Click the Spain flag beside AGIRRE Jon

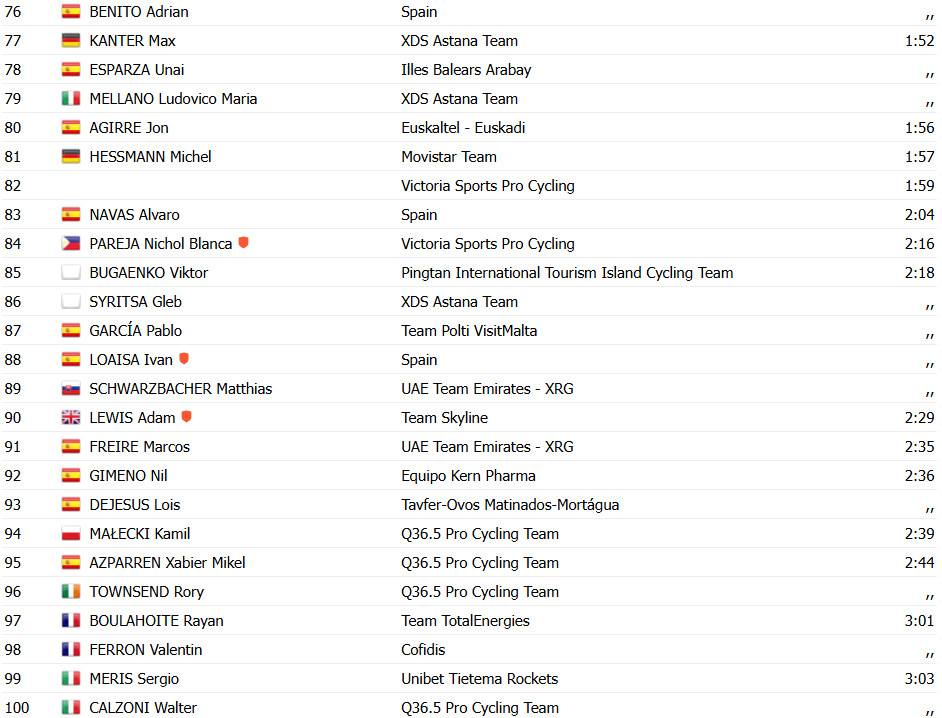pyautogui.click(x=71, y=127)
